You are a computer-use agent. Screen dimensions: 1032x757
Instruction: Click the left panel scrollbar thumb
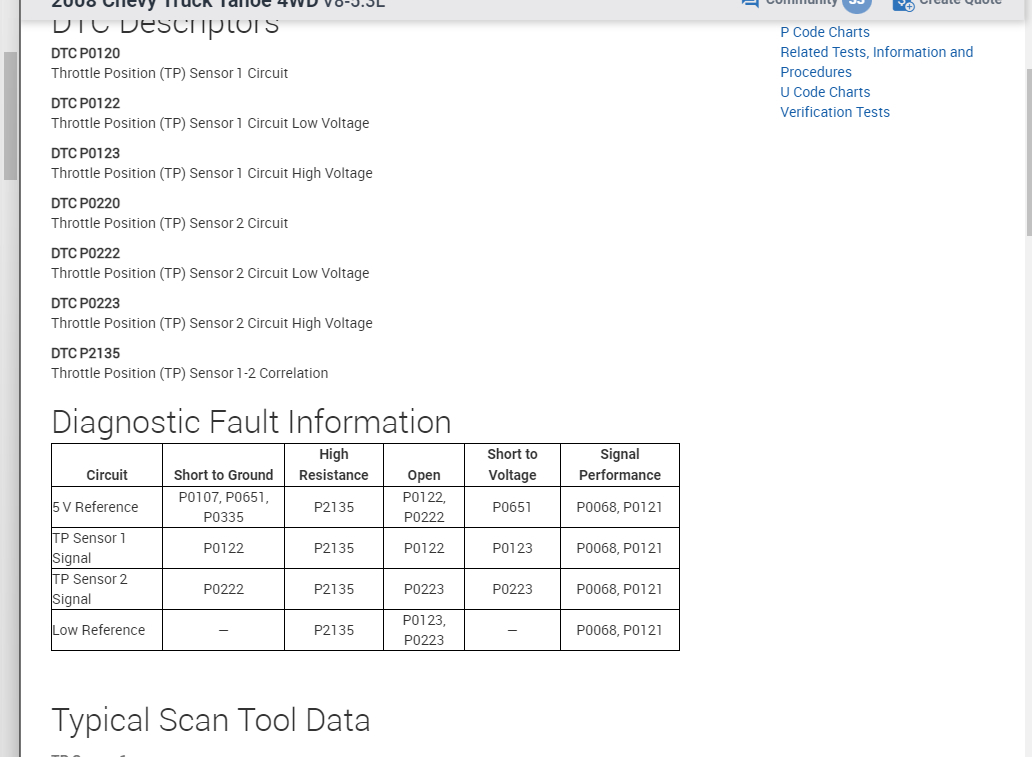point(10,115)
